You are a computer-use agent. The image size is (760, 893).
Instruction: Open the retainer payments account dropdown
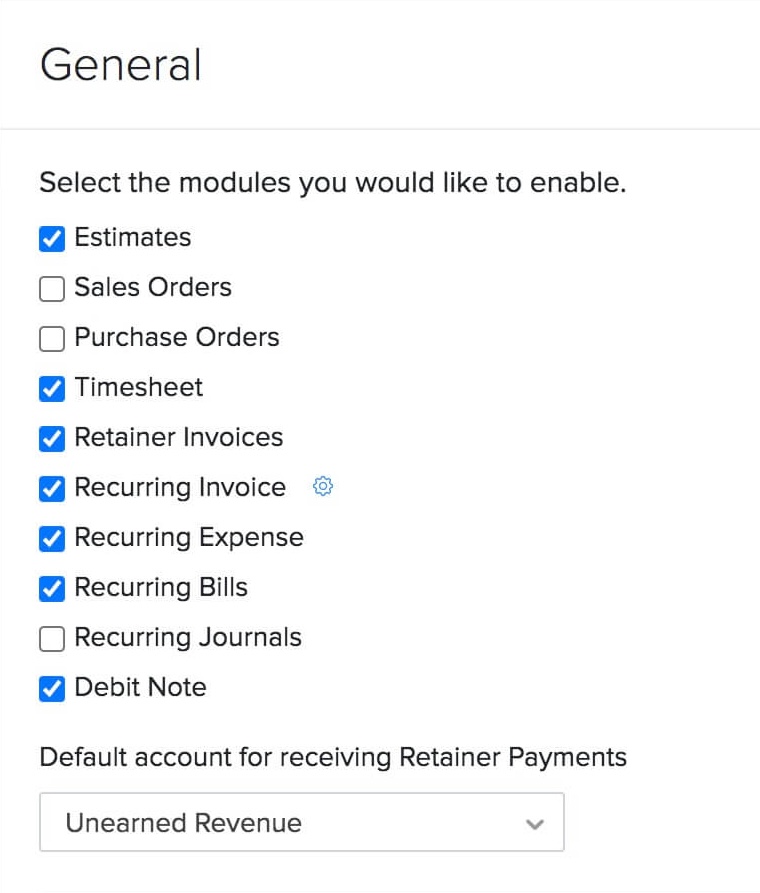click(x=300, y=822)
